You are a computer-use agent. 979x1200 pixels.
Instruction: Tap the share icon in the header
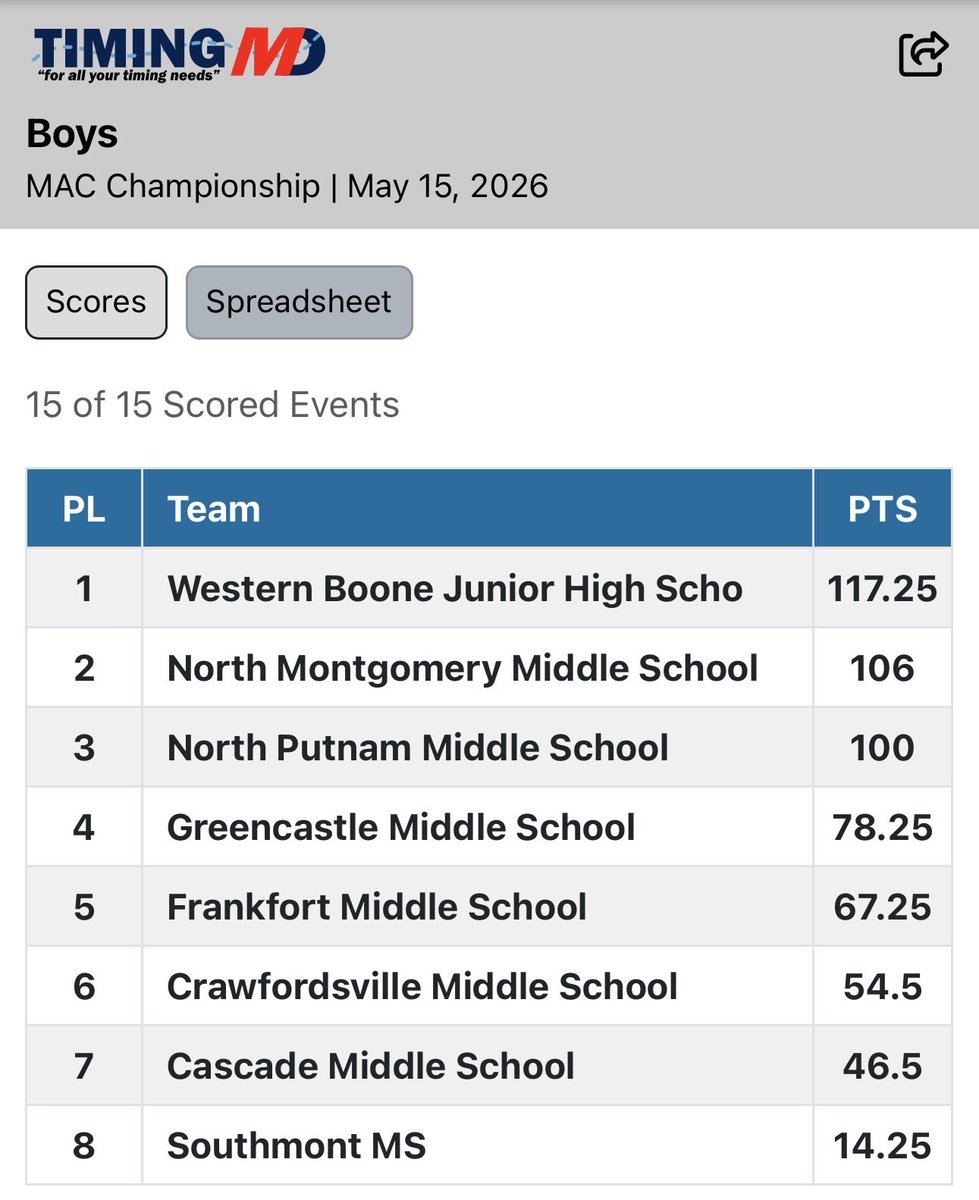pos(922,53)
